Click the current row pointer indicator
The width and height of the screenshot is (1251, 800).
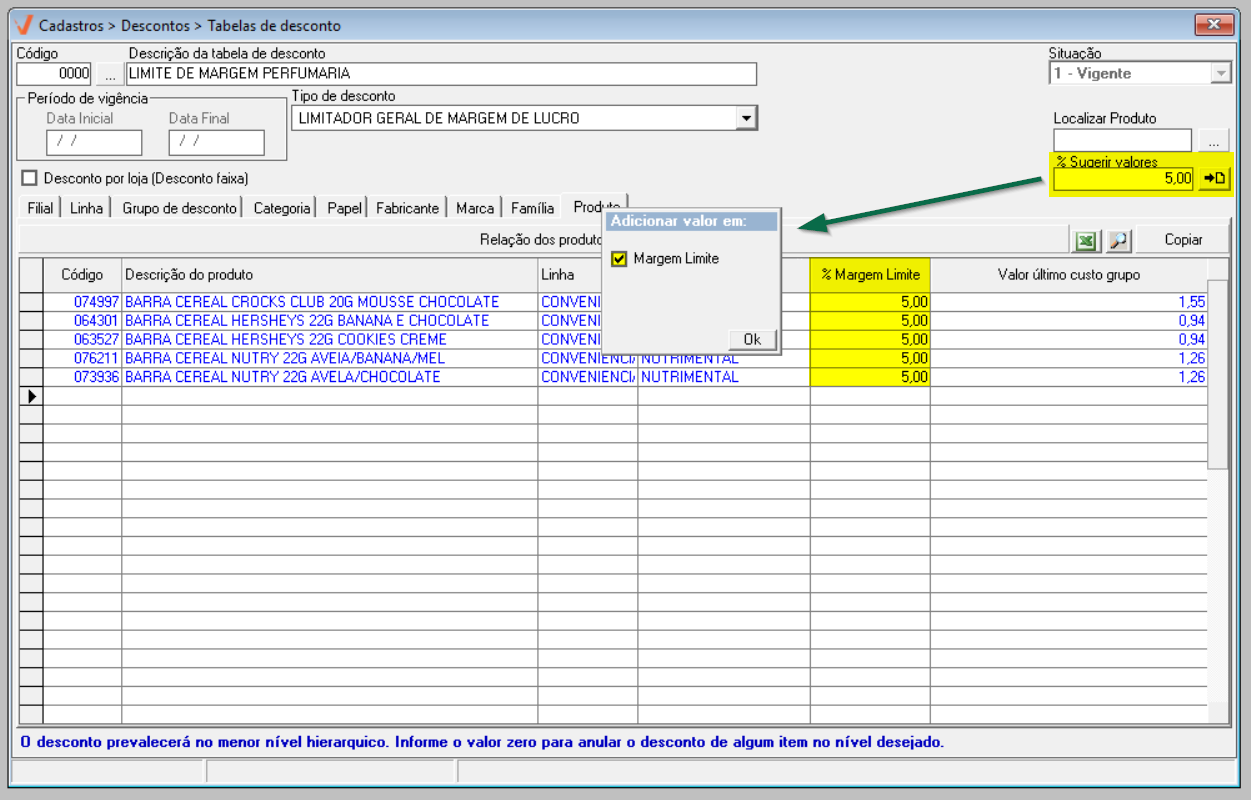[31, 396]
